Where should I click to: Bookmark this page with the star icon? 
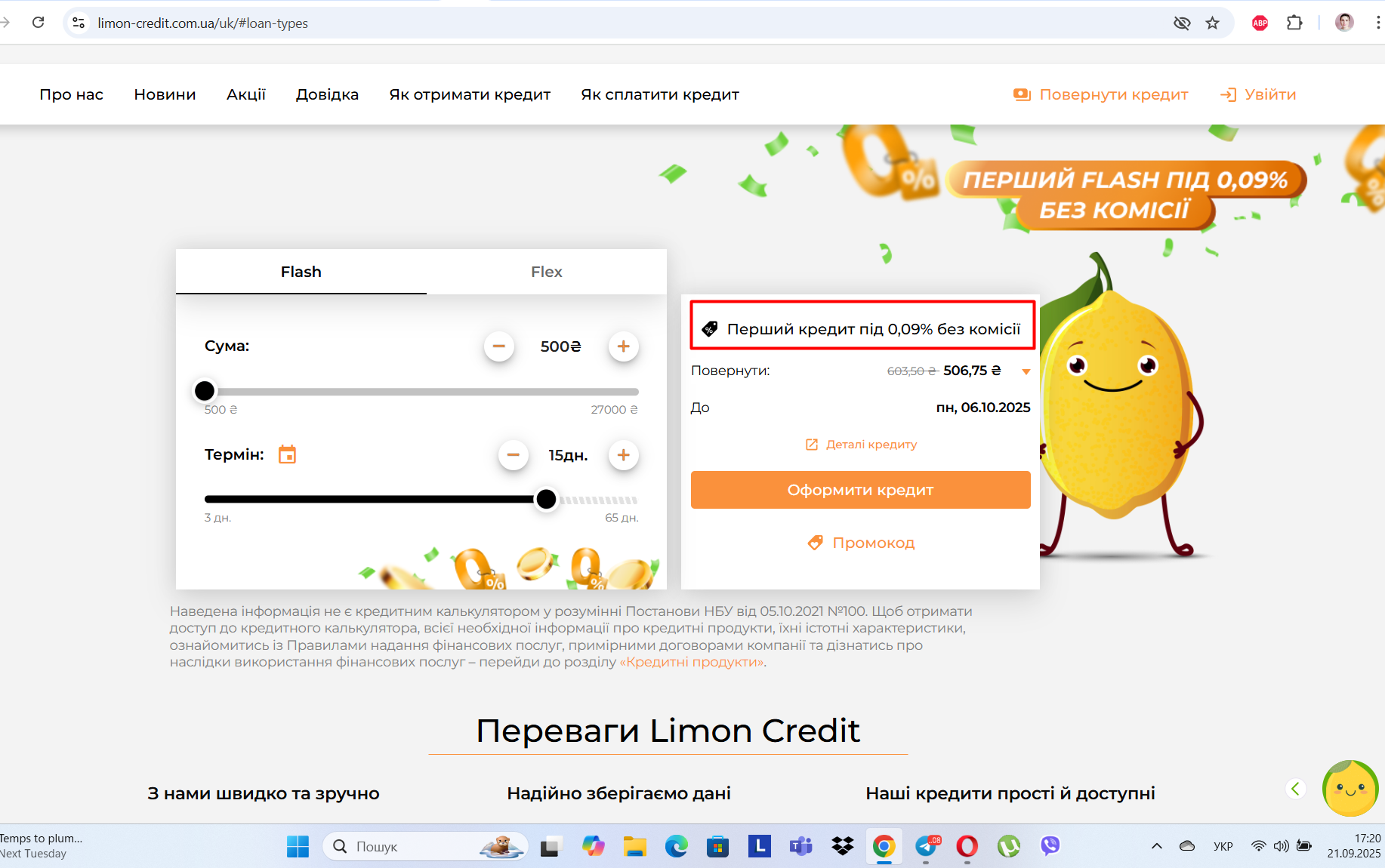tap(1213, 23)
